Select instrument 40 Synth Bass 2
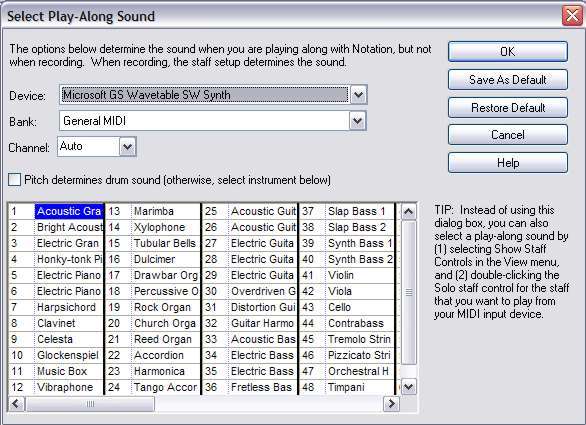586x425 pixels. pyautogui.click(x=360, y=259)
